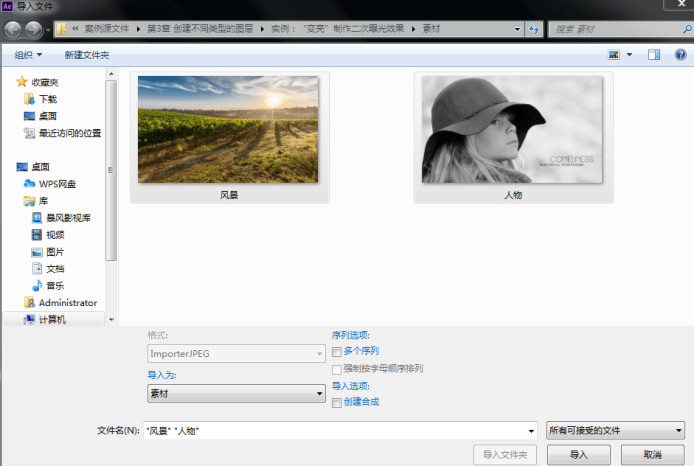Open WPS网盘 in sidebar
Screen dimensions: 694x466
pos(50,184)
